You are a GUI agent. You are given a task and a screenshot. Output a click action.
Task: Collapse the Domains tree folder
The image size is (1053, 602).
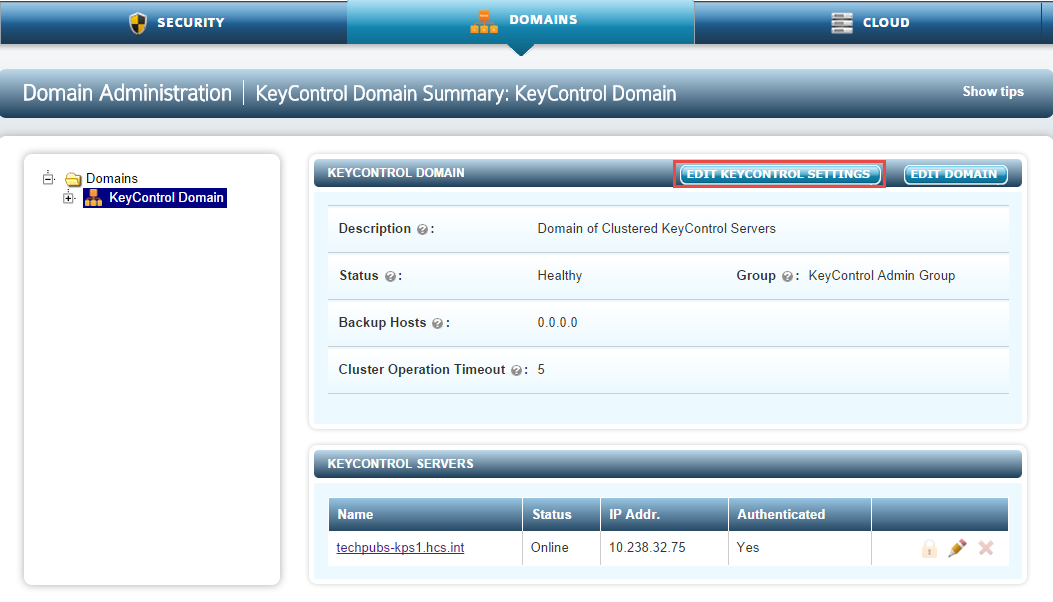pyautogui.click(x=48, y=178)
